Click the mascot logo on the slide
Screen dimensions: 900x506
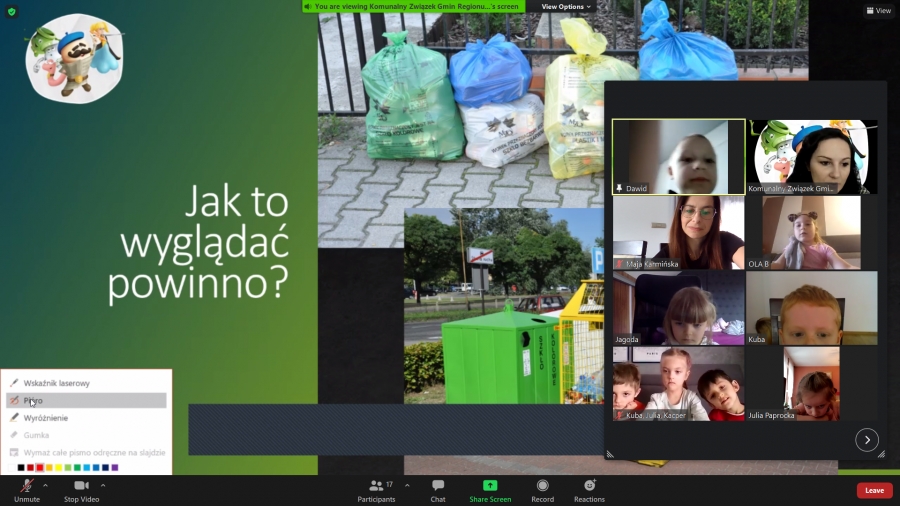(74, 59)
